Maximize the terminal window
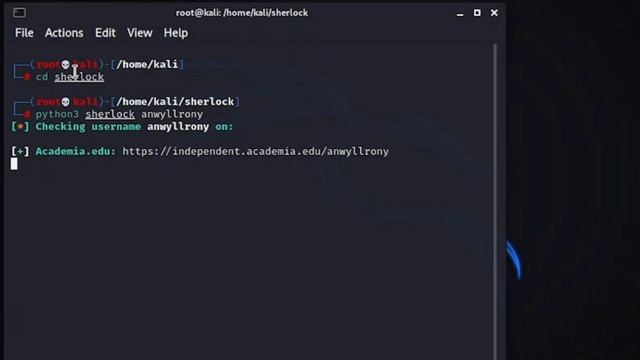This screenshot has width=640, height=360. 477,13
